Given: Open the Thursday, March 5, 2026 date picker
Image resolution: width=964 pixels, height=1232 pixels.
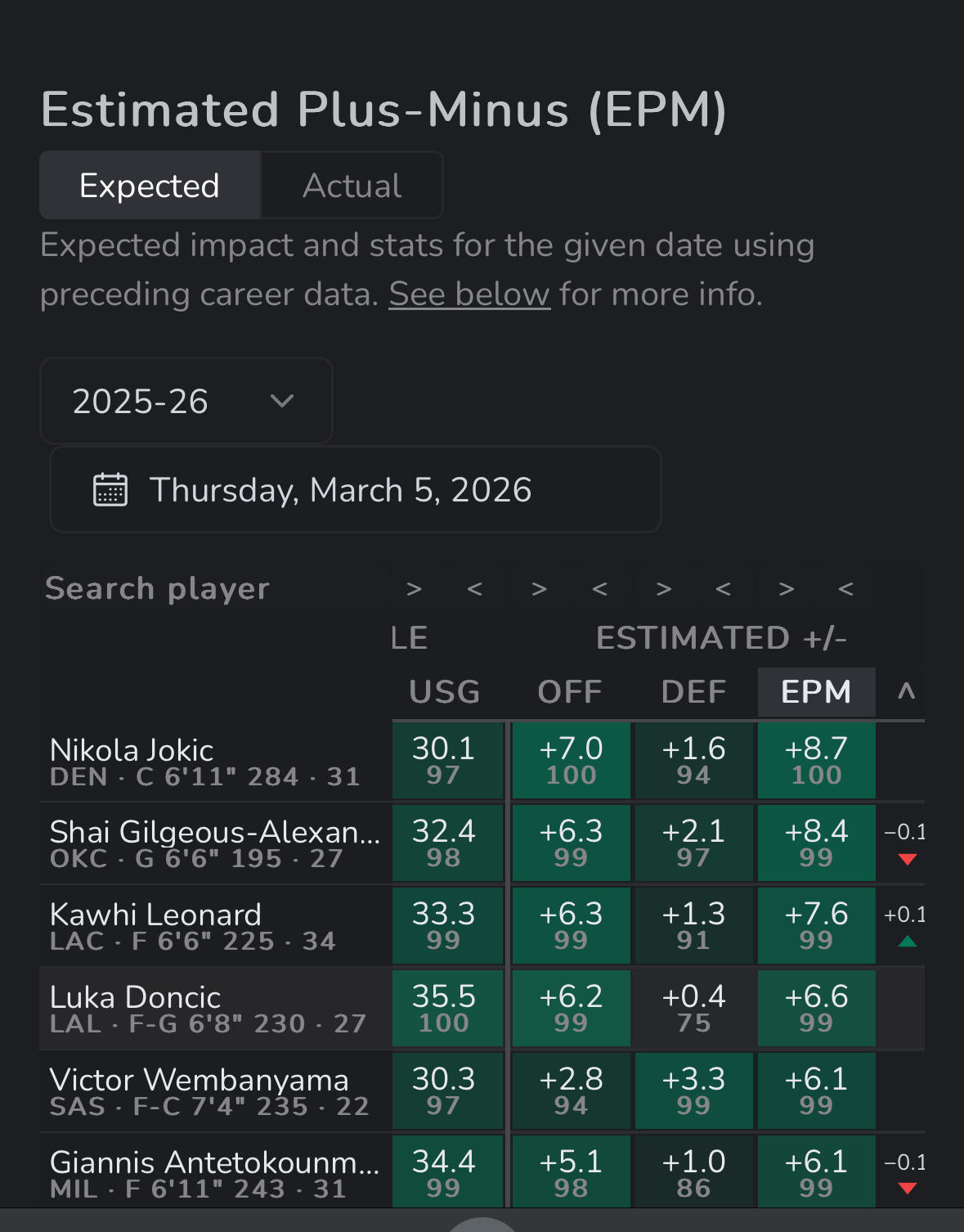Looking at the screenshot, I should tap(356, 490).
